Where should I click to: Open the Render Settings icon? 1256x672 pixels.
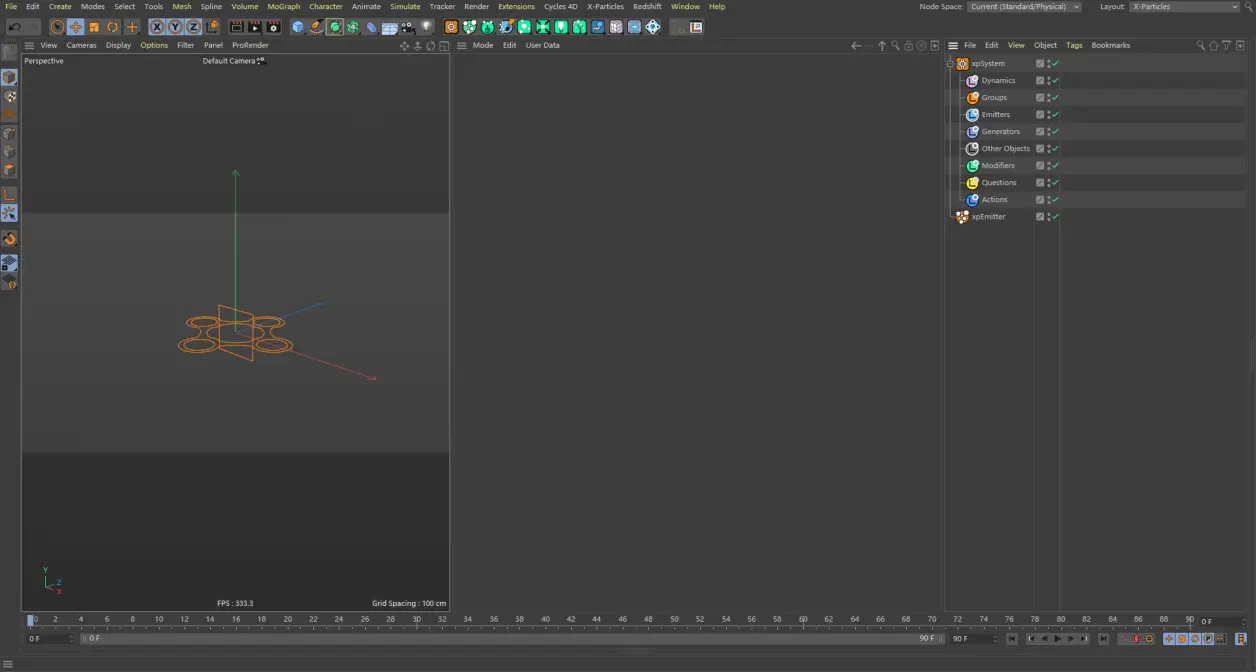pyautogui.click(x=273, y=27)
